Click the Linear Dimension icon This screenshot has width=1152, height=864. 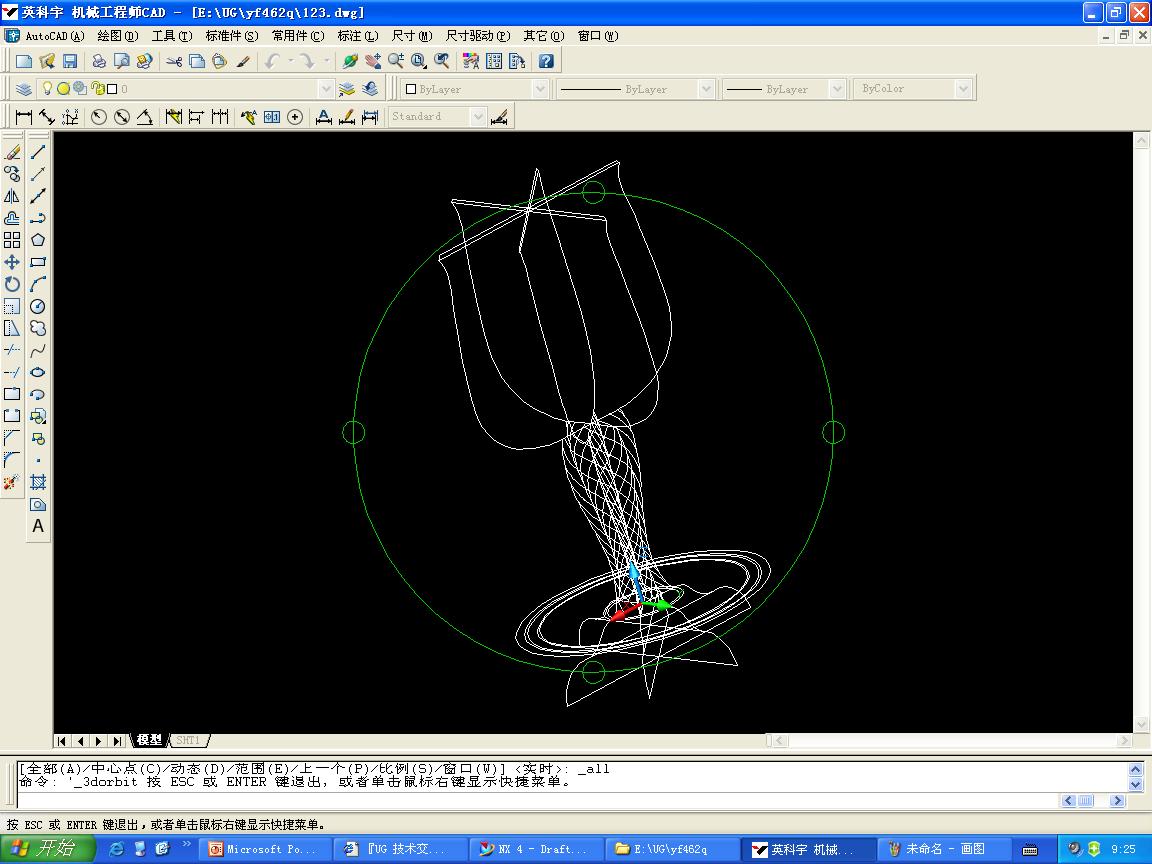click(x=24, y=117)
